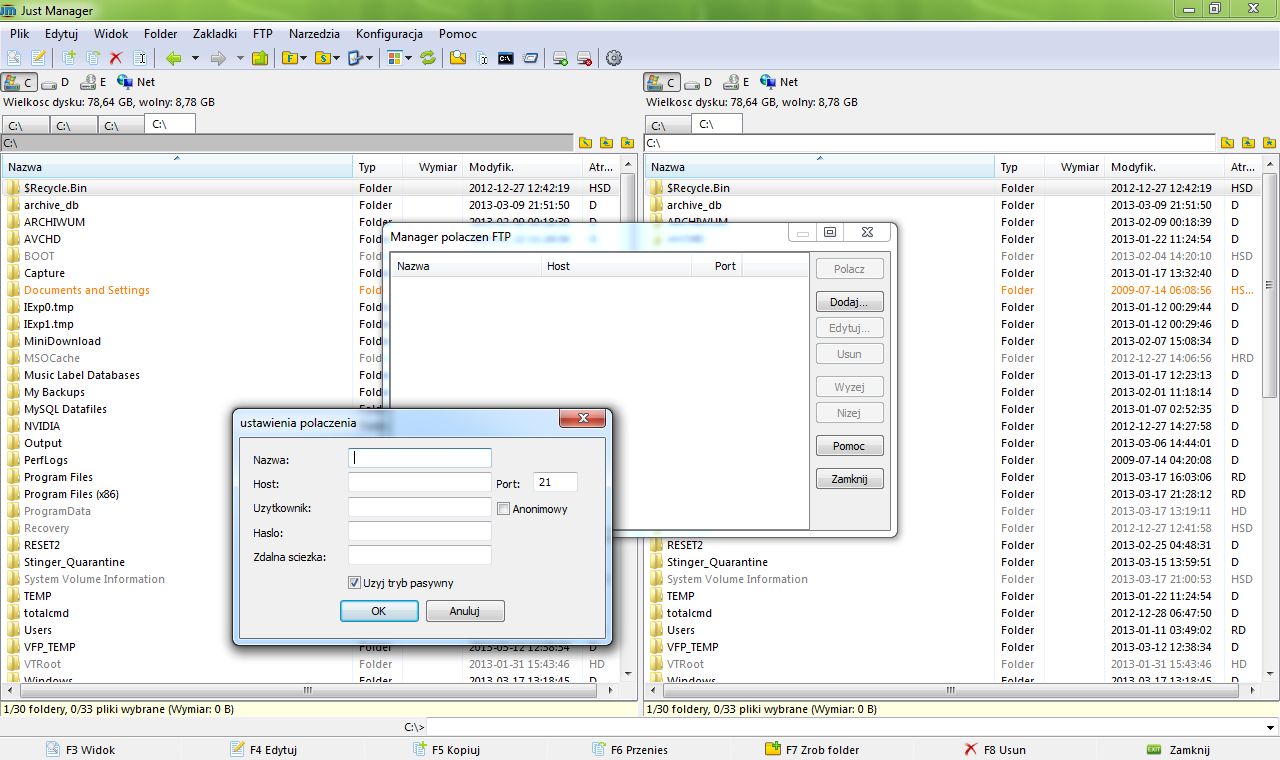
Task: Expand the F folder icon dropdown arrow
Action: pyautogui.click(x=304, y=58)
